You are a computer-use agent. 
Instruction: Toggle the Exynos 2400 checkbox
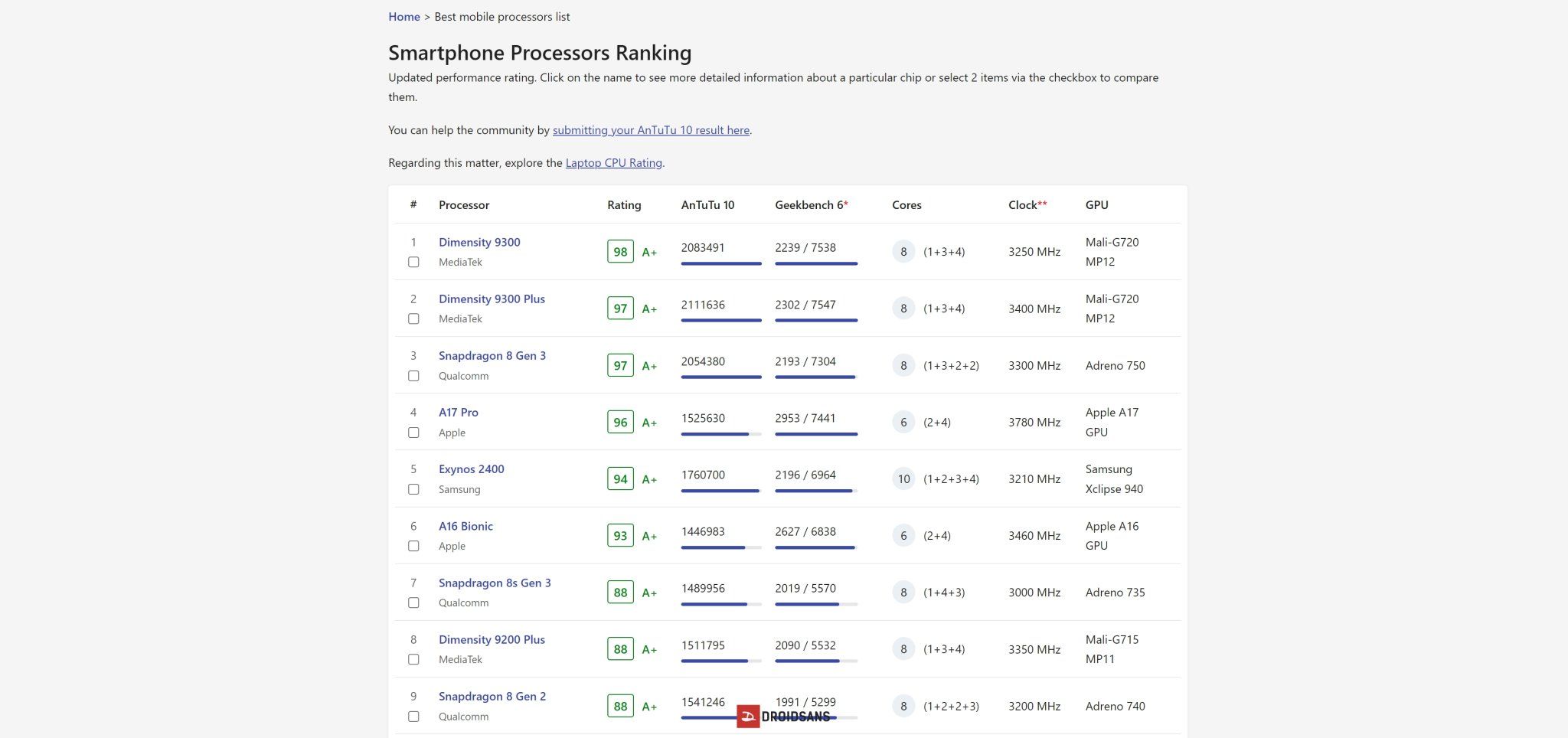413,489
